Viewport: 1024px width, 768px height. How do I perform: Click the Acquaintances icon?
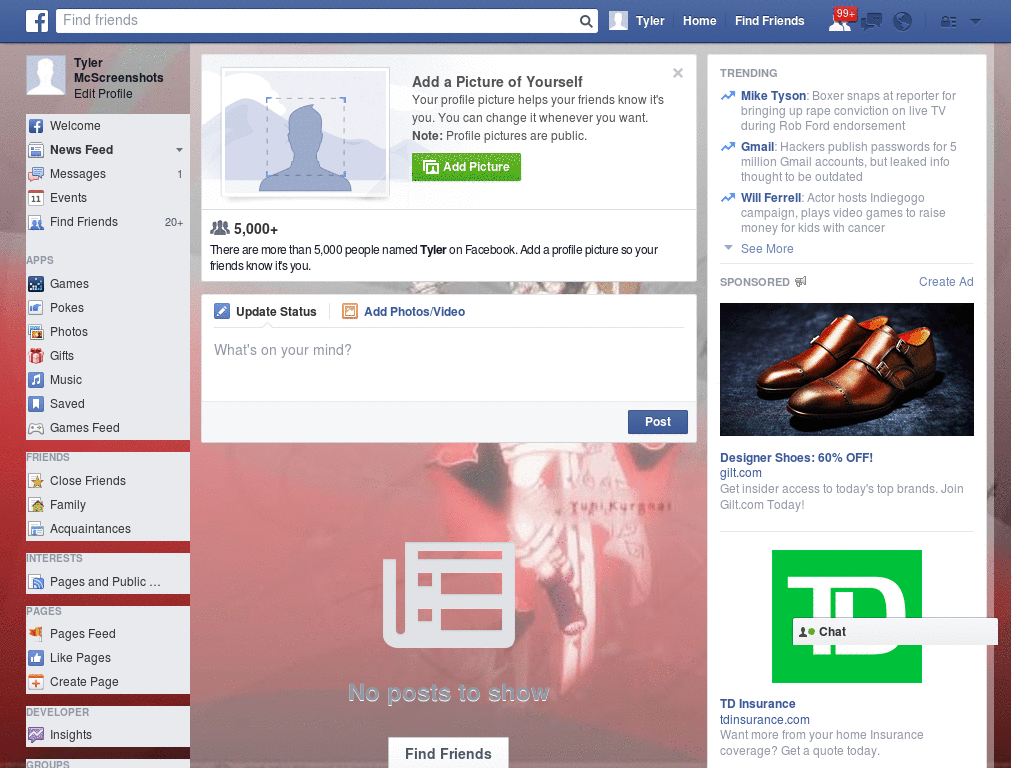click(36, 529)
